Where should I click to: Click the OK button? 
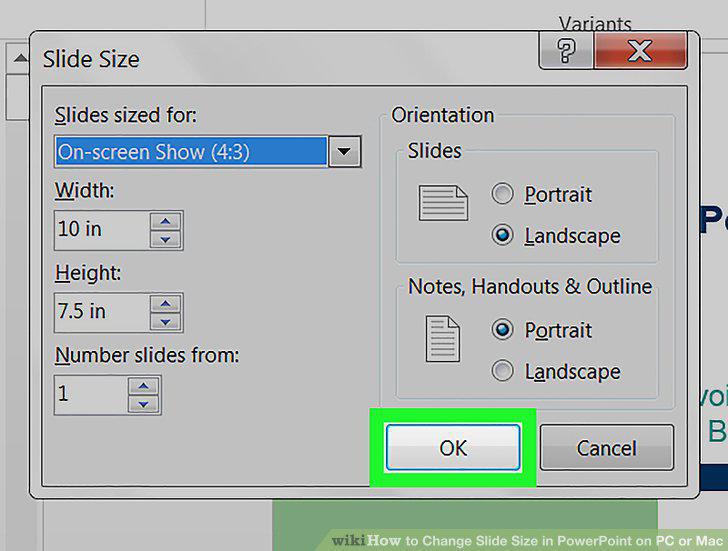click(x=453, y=447)
